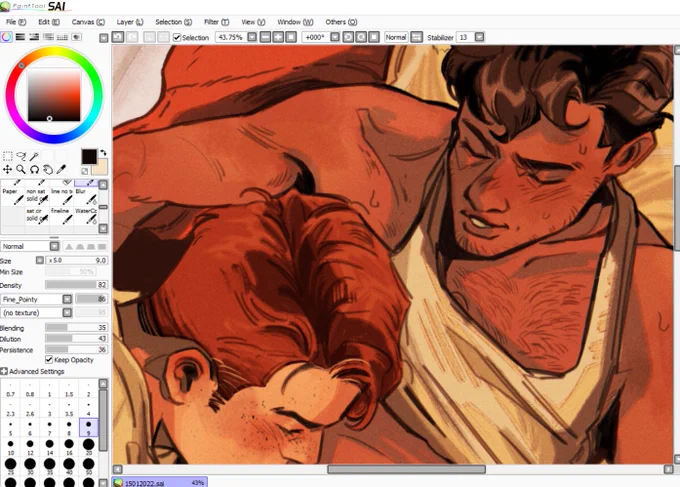
Task: Show the HSV slider panel icon
Action: [34, 37]
